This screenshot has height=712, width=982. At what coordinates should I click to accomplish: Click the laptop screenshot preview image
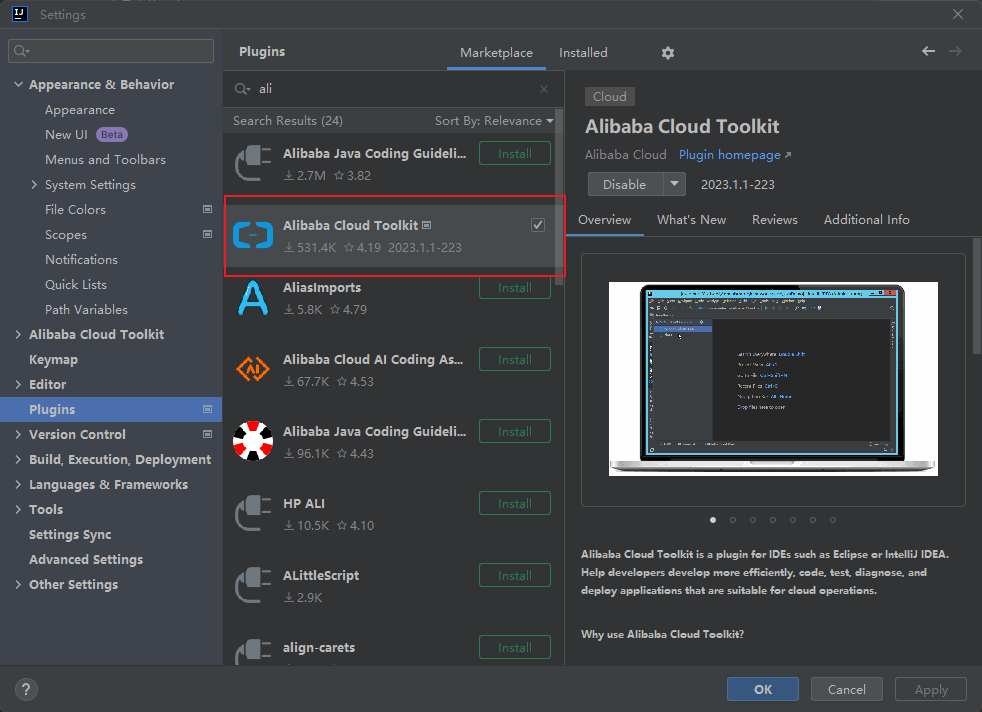[x=773, y=379]
